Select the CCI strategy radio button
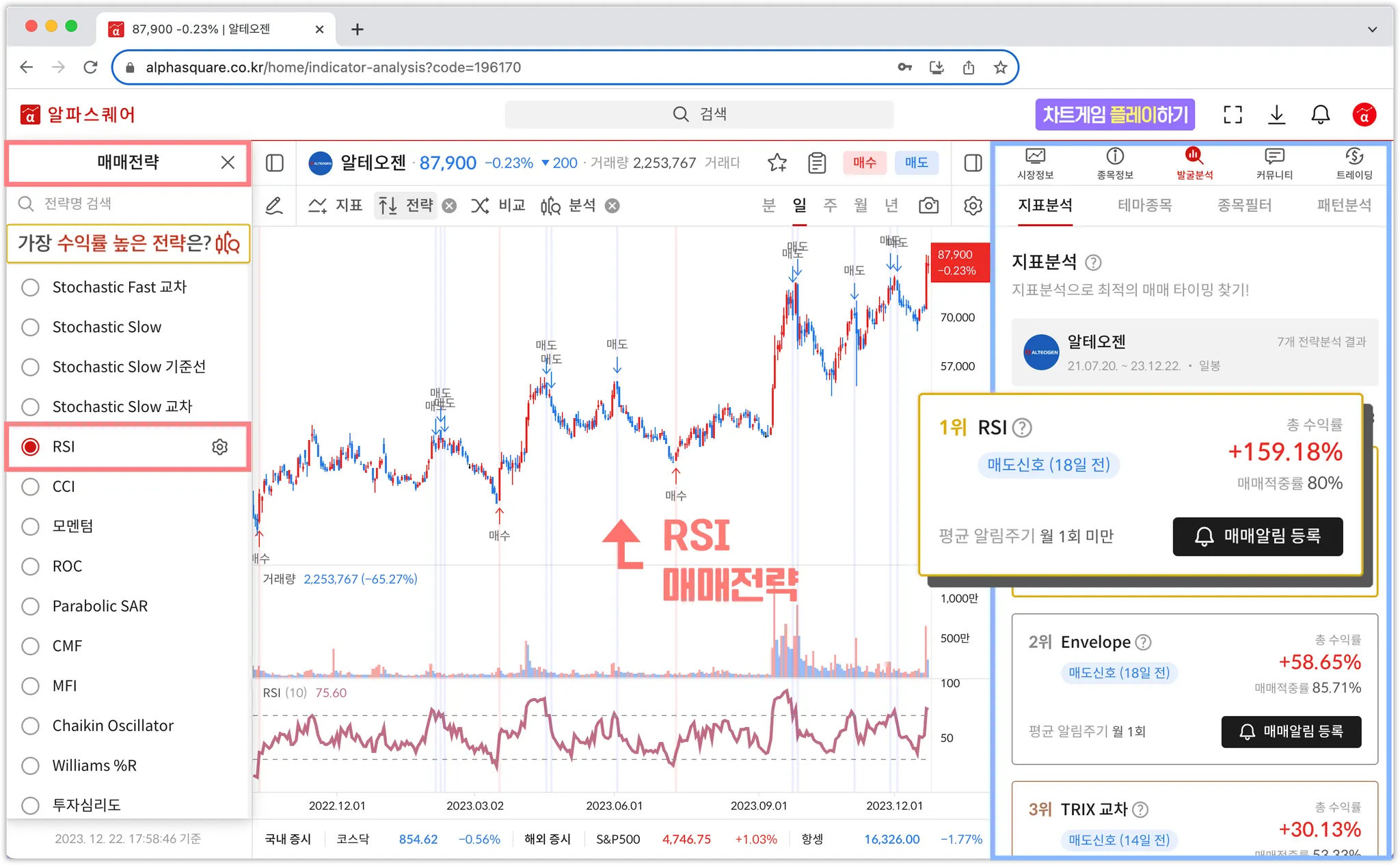1400x865 pixels. coord(31,486)
